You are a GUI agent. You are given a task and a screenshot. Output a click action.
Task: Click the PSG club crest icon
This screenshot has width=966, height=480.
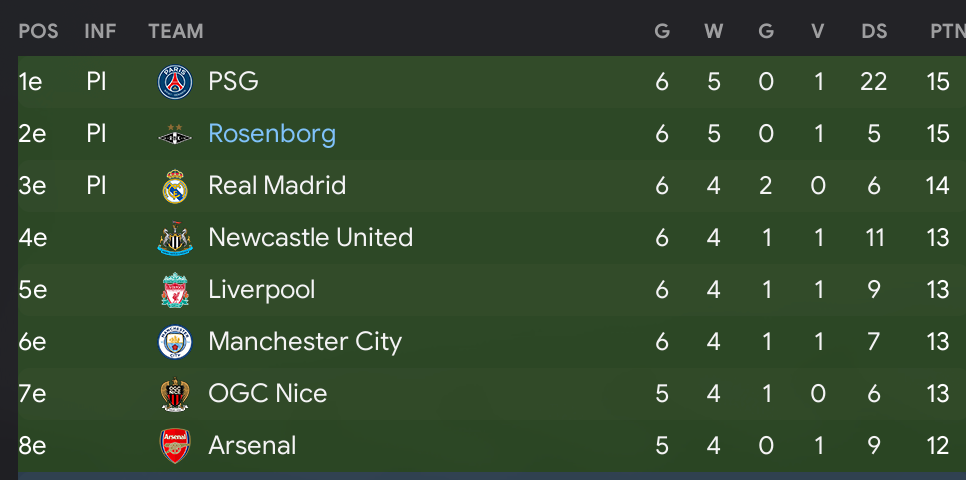(x=175, y=82)
